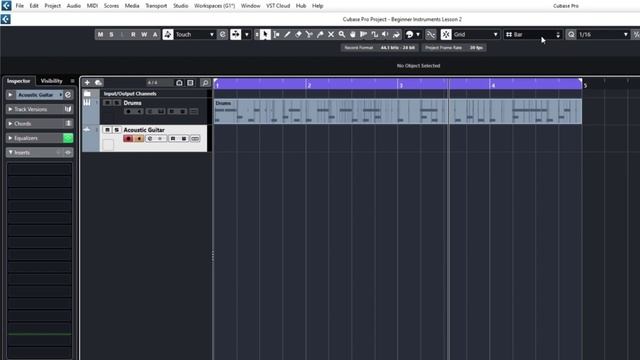This screenshot has height=360, width=640.
Task: Click the Drums MIDI part in timeline
Action: point(398,111)
